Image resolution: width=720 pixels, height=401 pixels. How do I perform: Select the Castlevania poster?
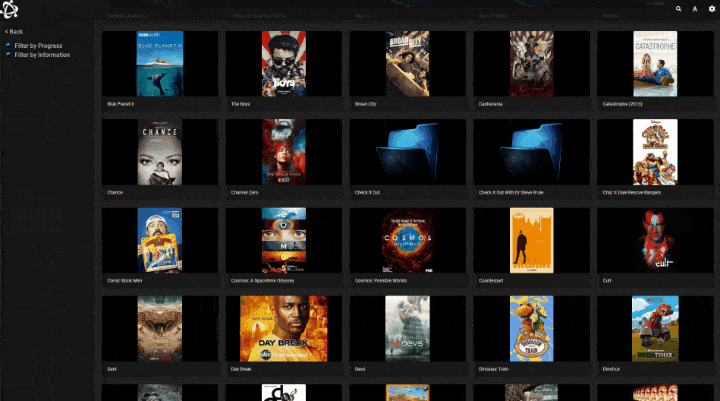[x=532, y=64]
